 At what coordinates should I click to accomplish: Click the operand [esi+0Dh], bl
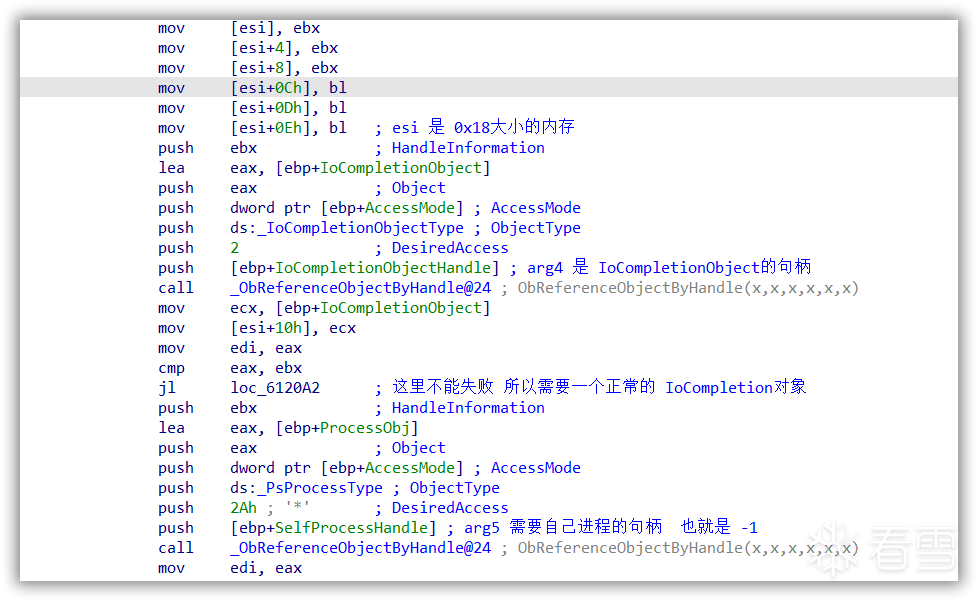[x=288, y=108]
